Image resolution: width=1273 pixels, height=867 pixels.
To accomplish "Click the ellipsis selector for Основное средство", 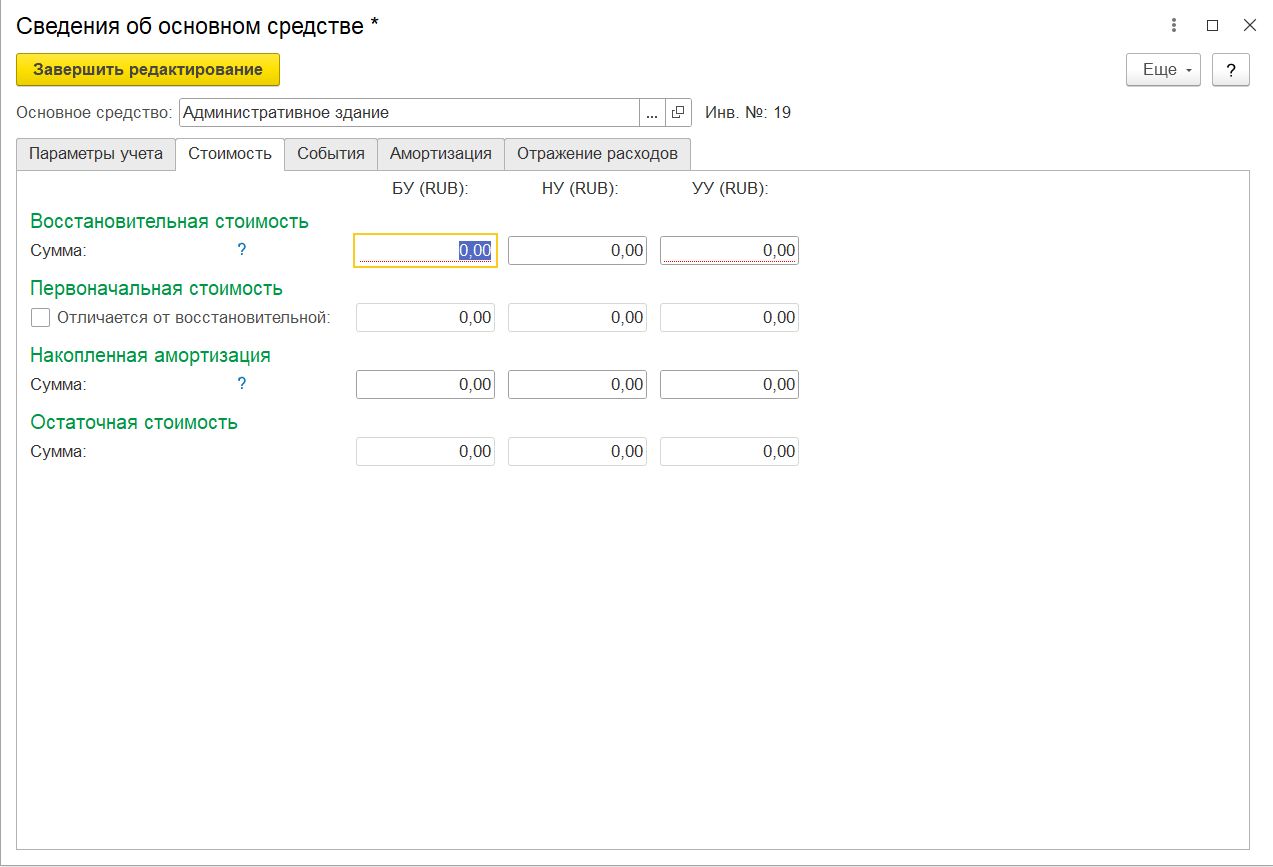I will [x=652, y=113].
